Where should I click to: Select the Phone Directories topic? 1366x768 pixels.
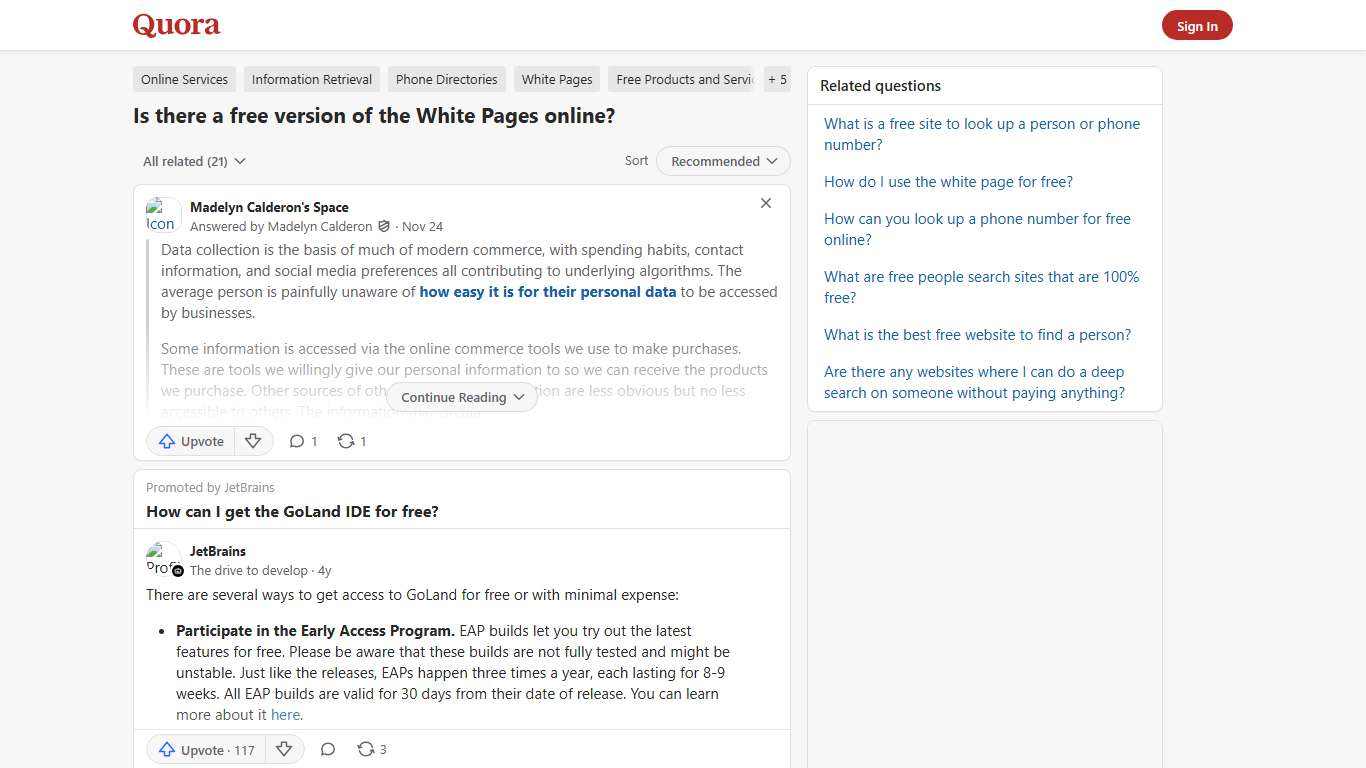point(446,79)
